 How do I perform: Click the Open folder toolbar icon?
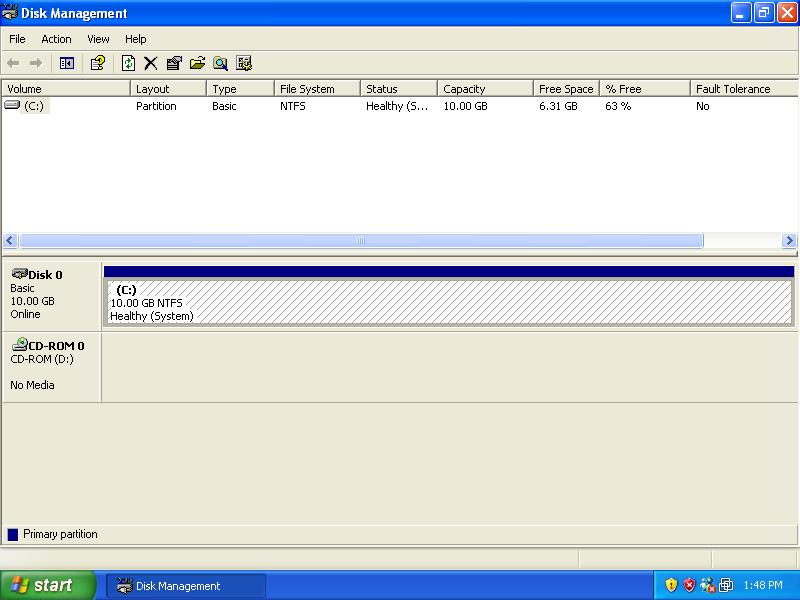point(197,63)
